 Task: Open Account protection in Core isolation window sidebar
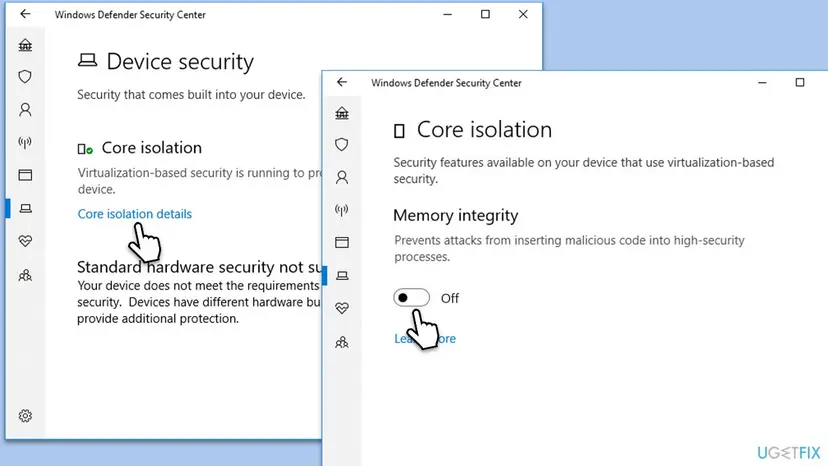pyautogui.click(x=342, y=177)
